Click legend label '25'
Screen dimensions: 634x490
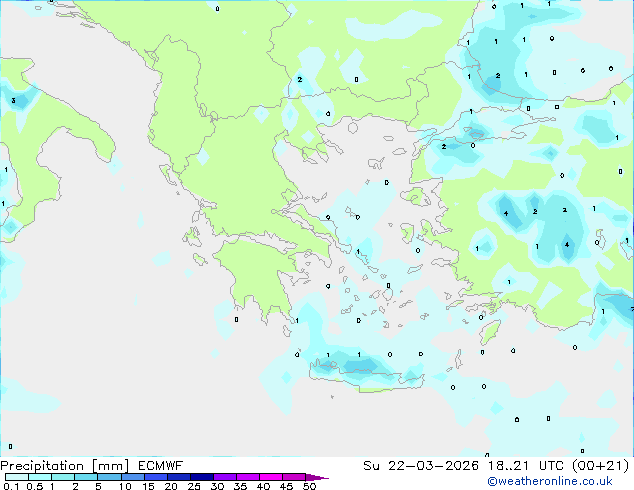click(x=194, y=486)
